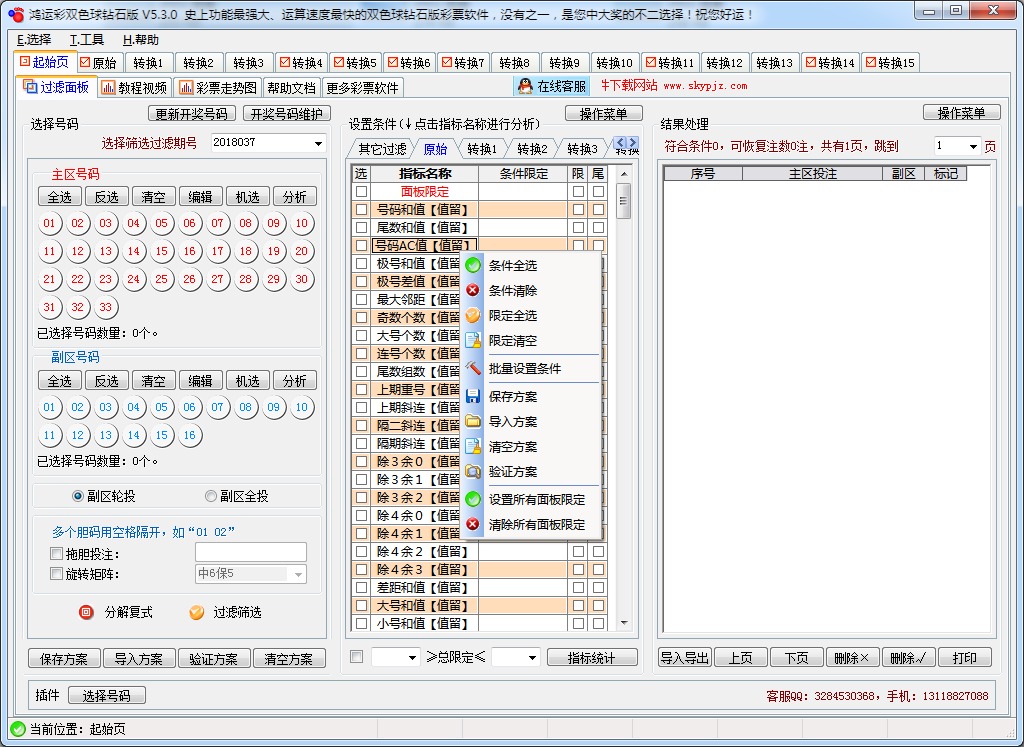Click the 批量设置条件 hammer icon
Viewport: 1024px width, 747px height.
coord(473,368)
